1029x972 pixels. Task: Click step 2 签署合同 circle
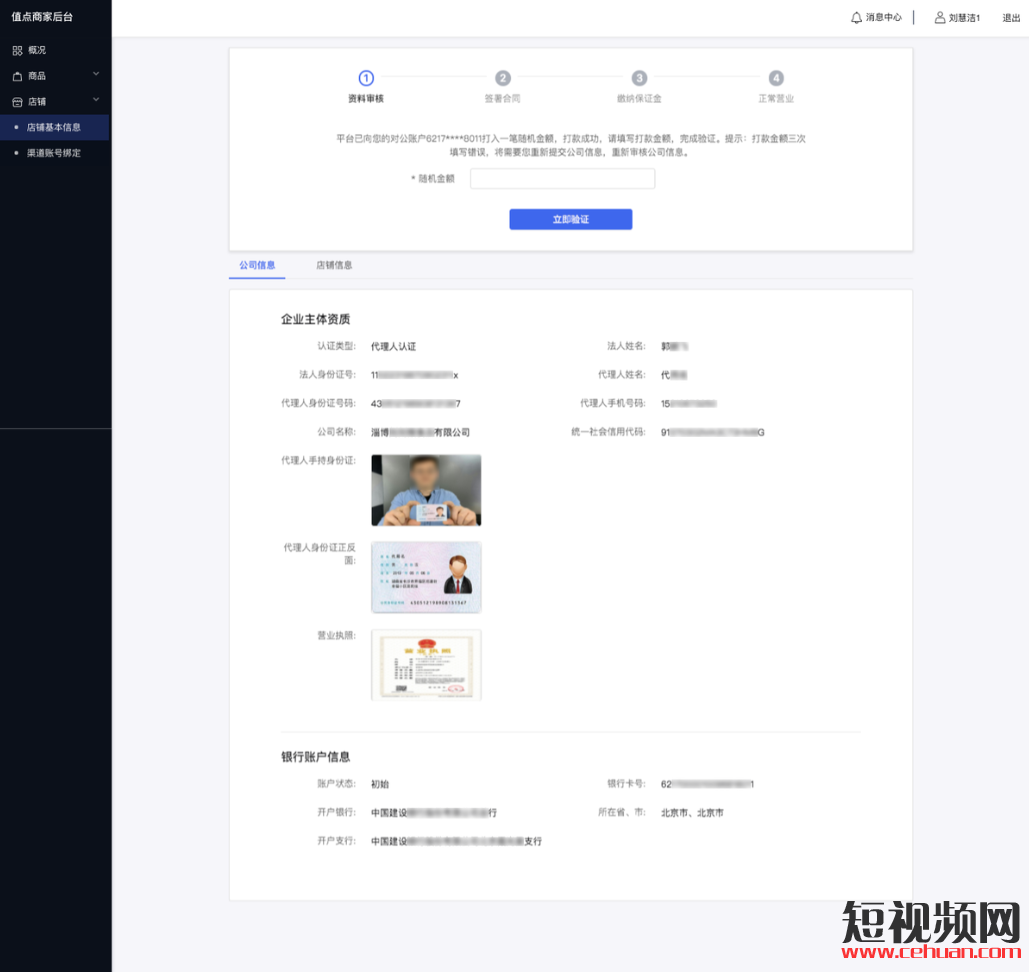[x=503, y=78]
